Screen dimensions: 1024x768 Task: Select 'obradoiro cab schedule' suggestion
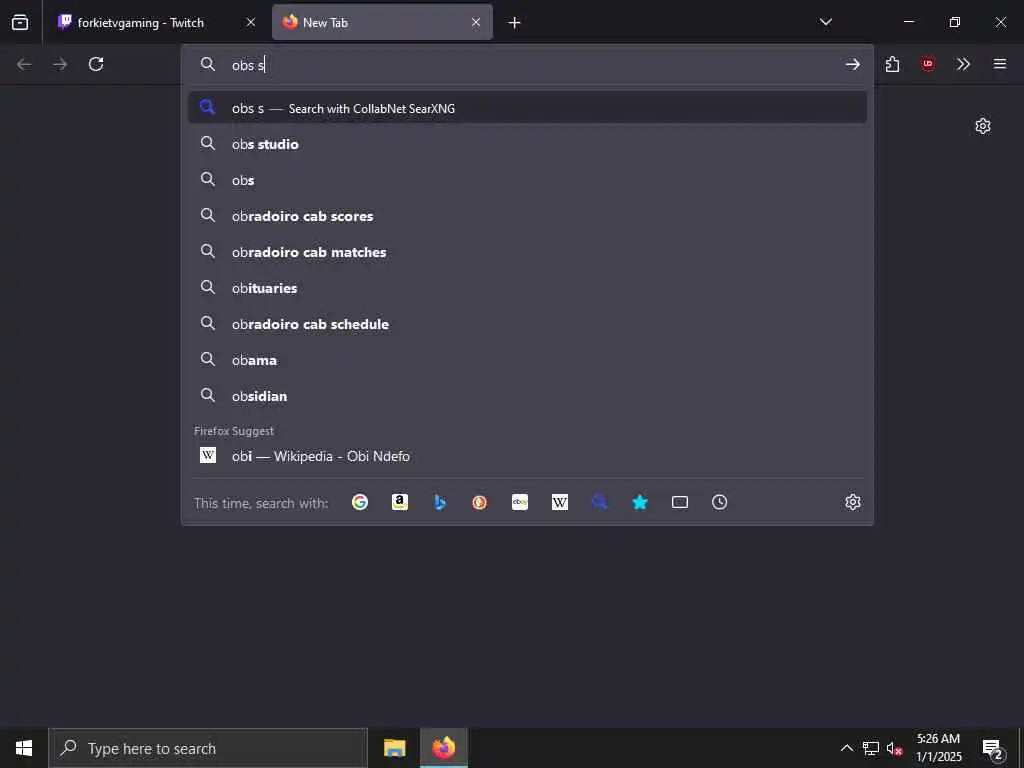coord(527,323)
